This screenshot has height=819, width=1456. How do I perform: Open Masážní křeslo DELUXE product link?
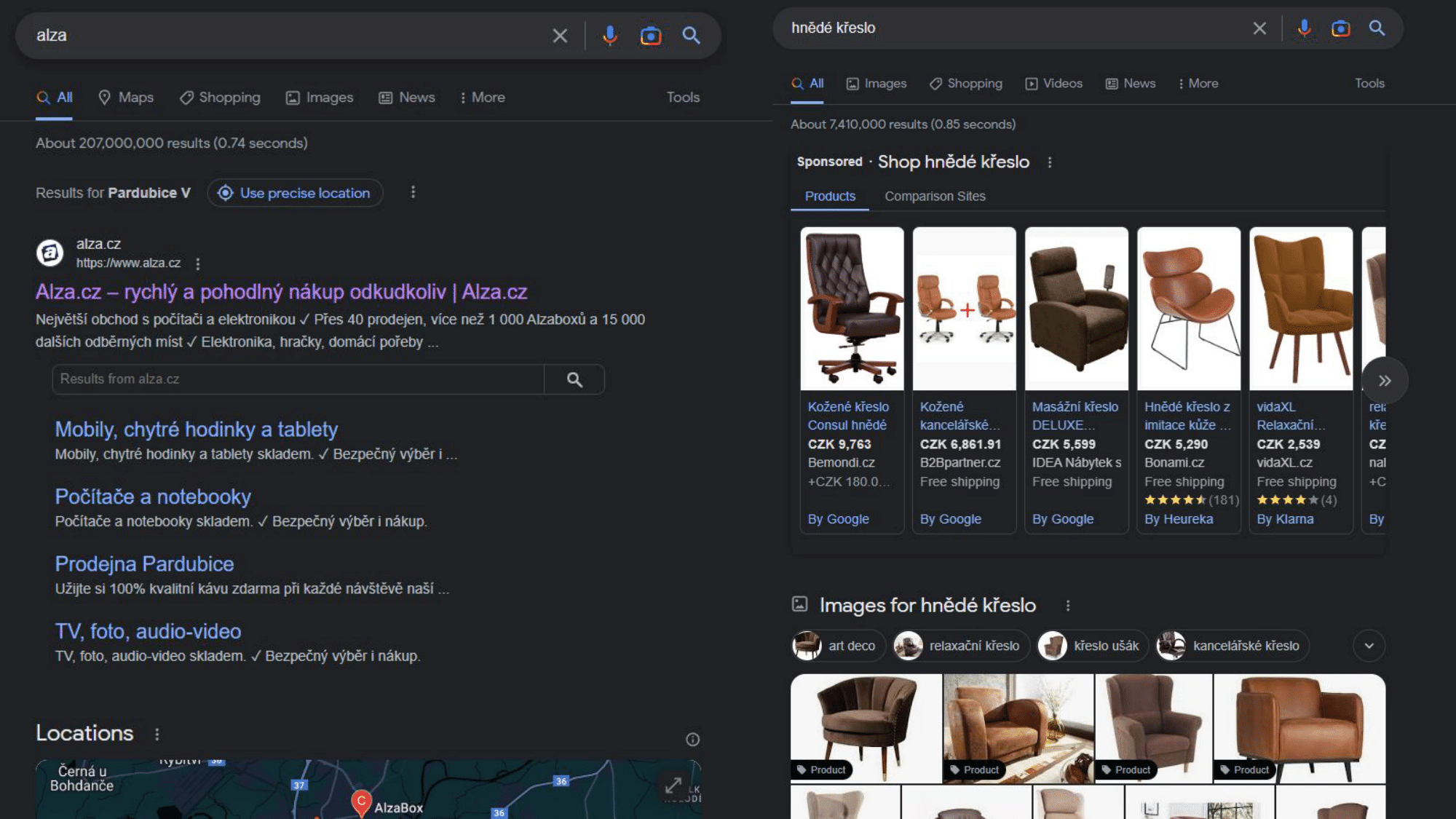tap(1075, 416)
